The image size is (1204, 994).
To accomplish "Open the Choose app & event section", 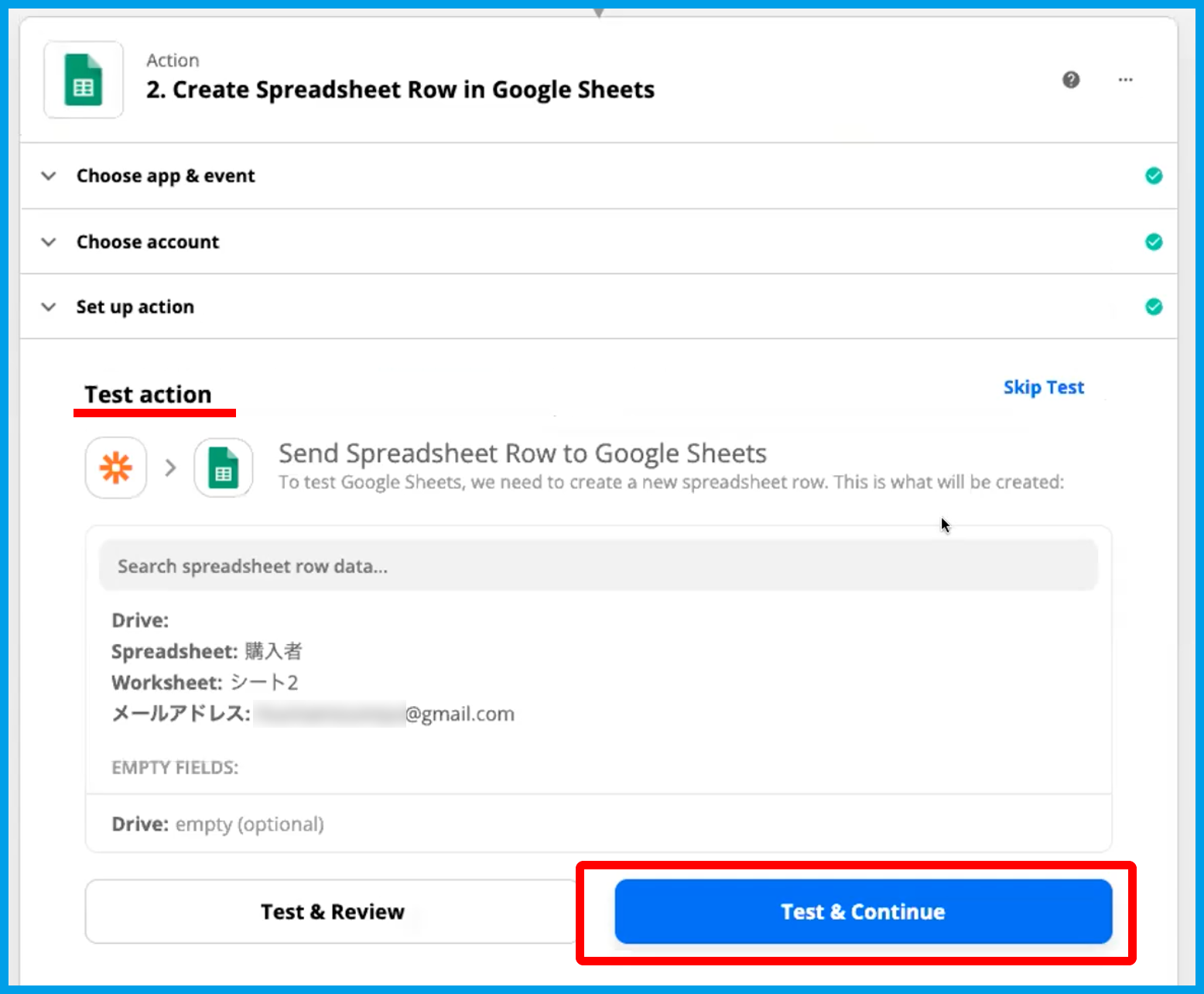I will 166,176.
